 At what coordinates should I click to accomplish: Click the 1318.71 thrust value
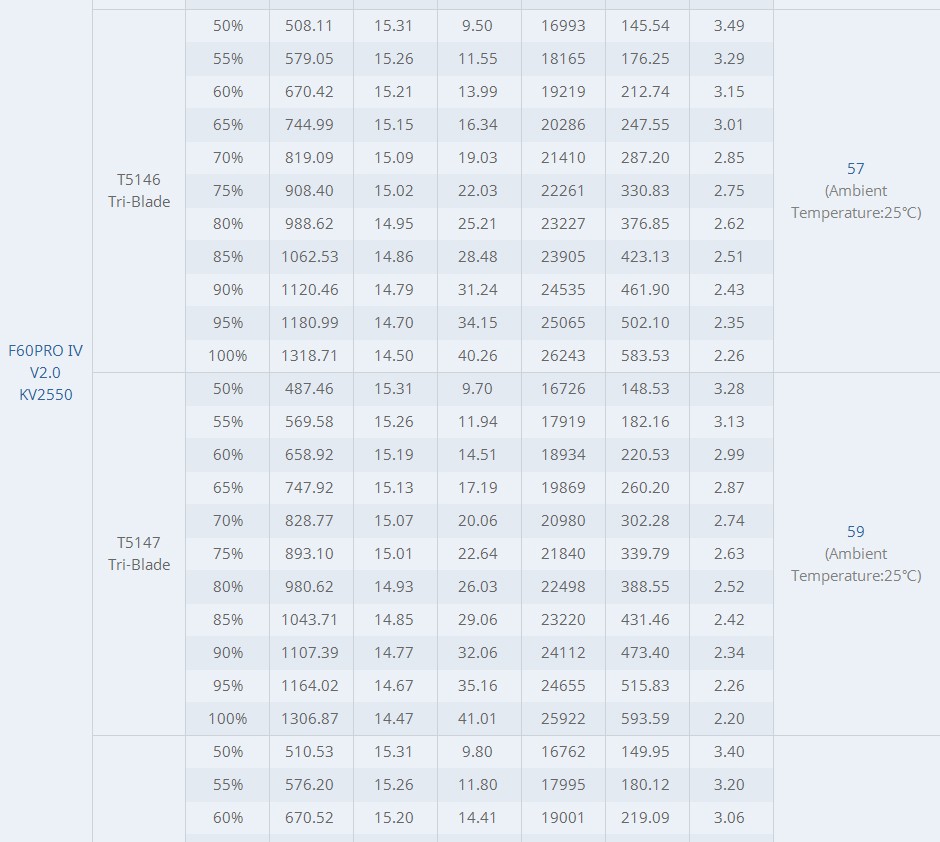coord(310,355)
